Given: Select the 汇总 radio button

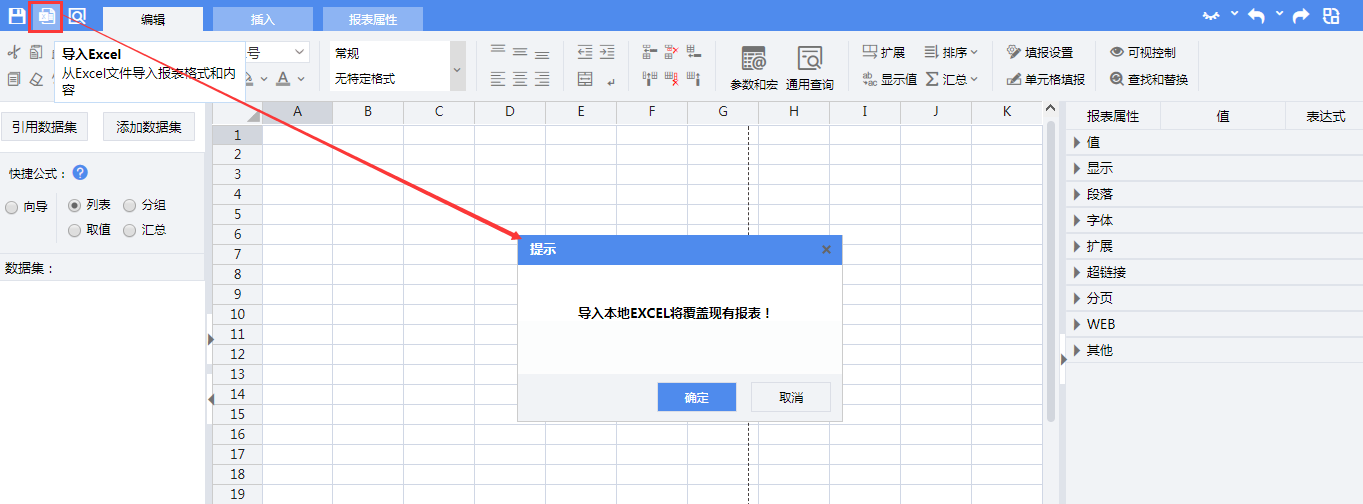Looking at the screenshot, I should (x=130, y=230).
